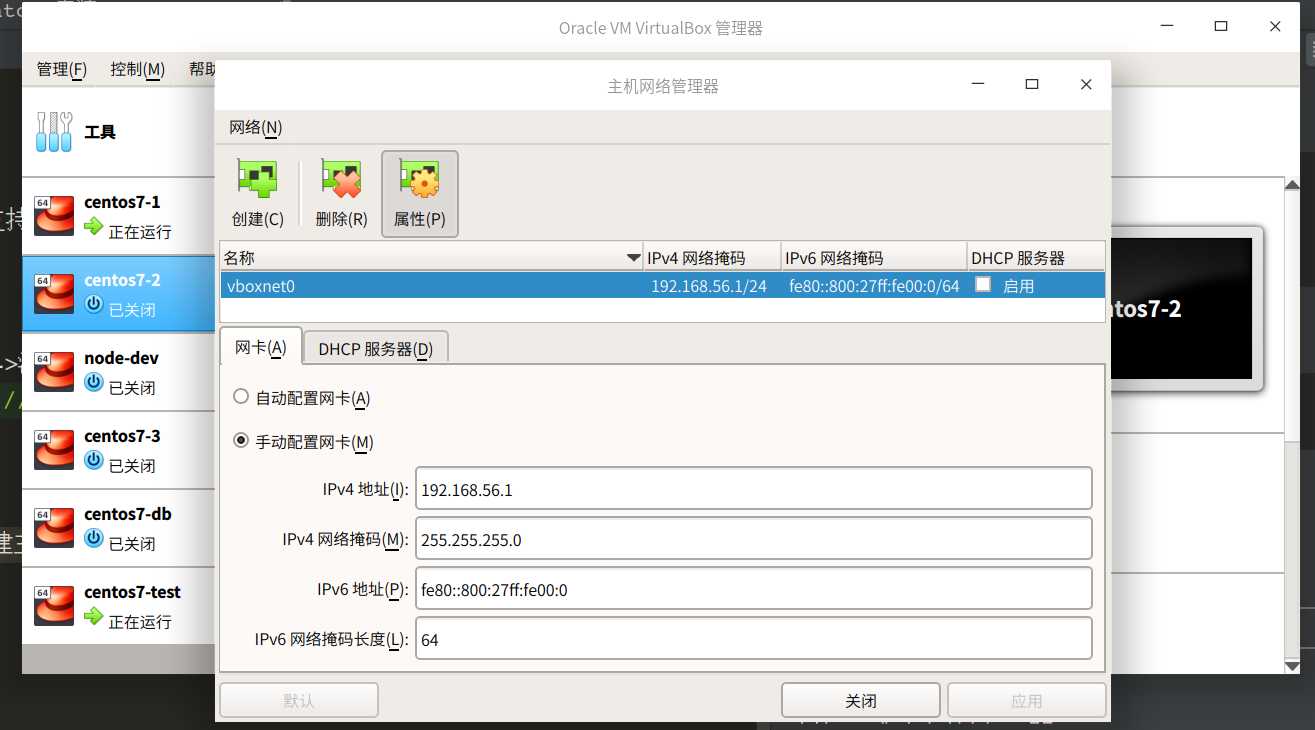Click the Apply (应用) button

(x=1027, y=700)
